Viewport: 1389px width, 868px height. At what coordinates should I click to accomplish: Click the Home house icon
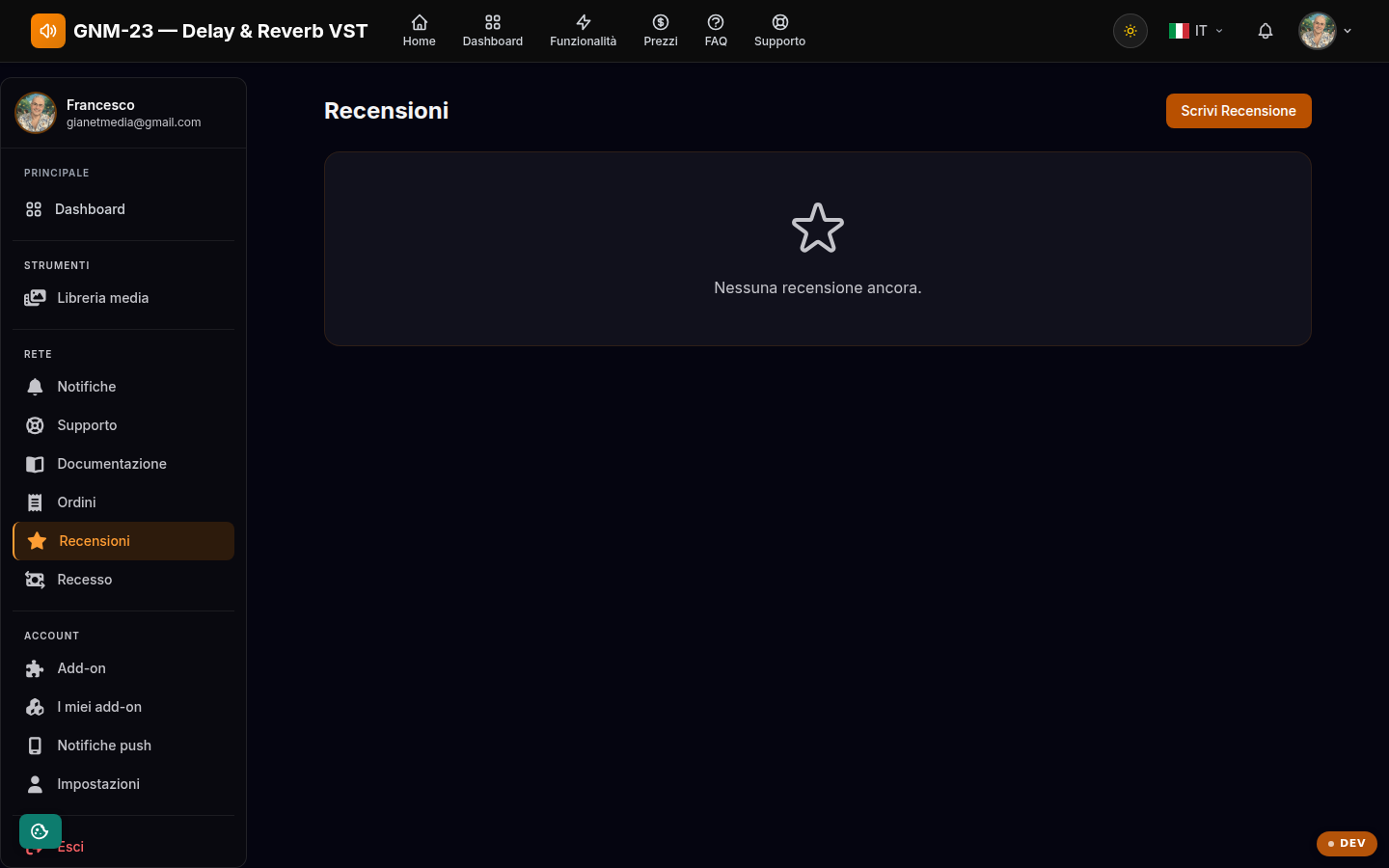tap(420, 22)
